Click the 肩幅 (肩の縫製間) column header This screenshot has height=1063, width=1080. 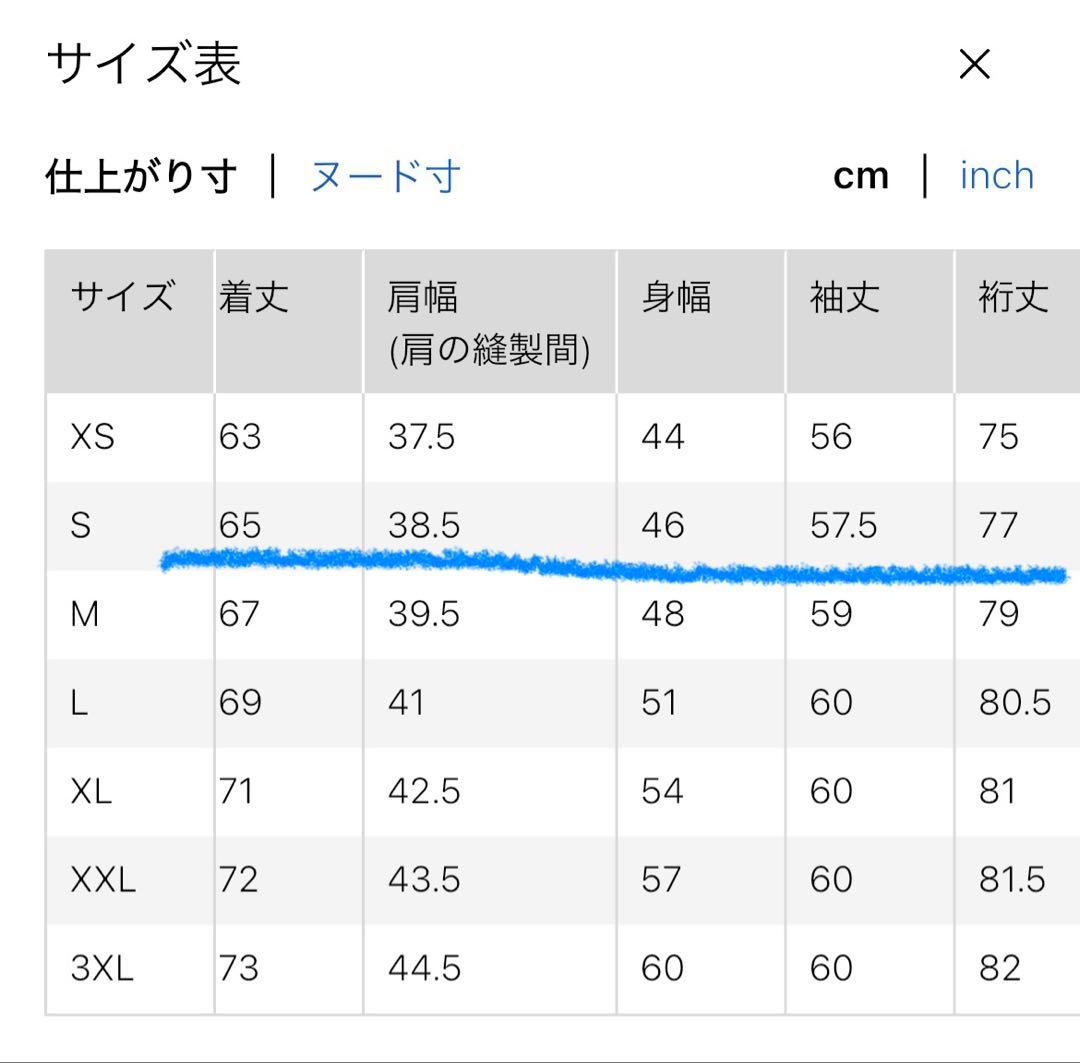[x=489, y=322]
